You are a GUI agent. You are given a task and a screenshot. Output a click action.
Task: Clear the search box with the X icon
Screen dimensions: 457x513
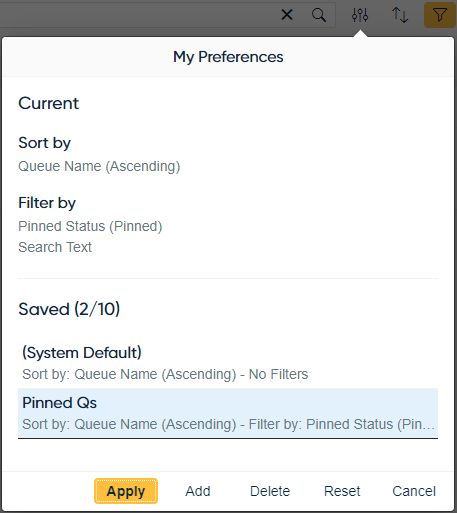[287, 15]
